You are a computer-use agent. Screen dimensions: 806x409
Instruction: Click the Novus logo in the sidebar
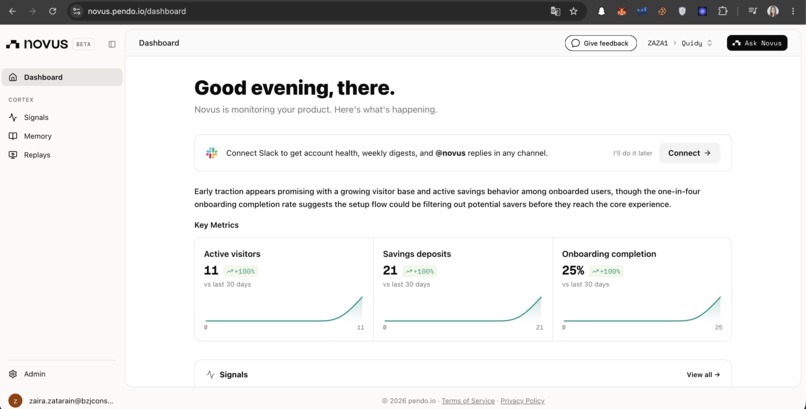coord(36,44)
